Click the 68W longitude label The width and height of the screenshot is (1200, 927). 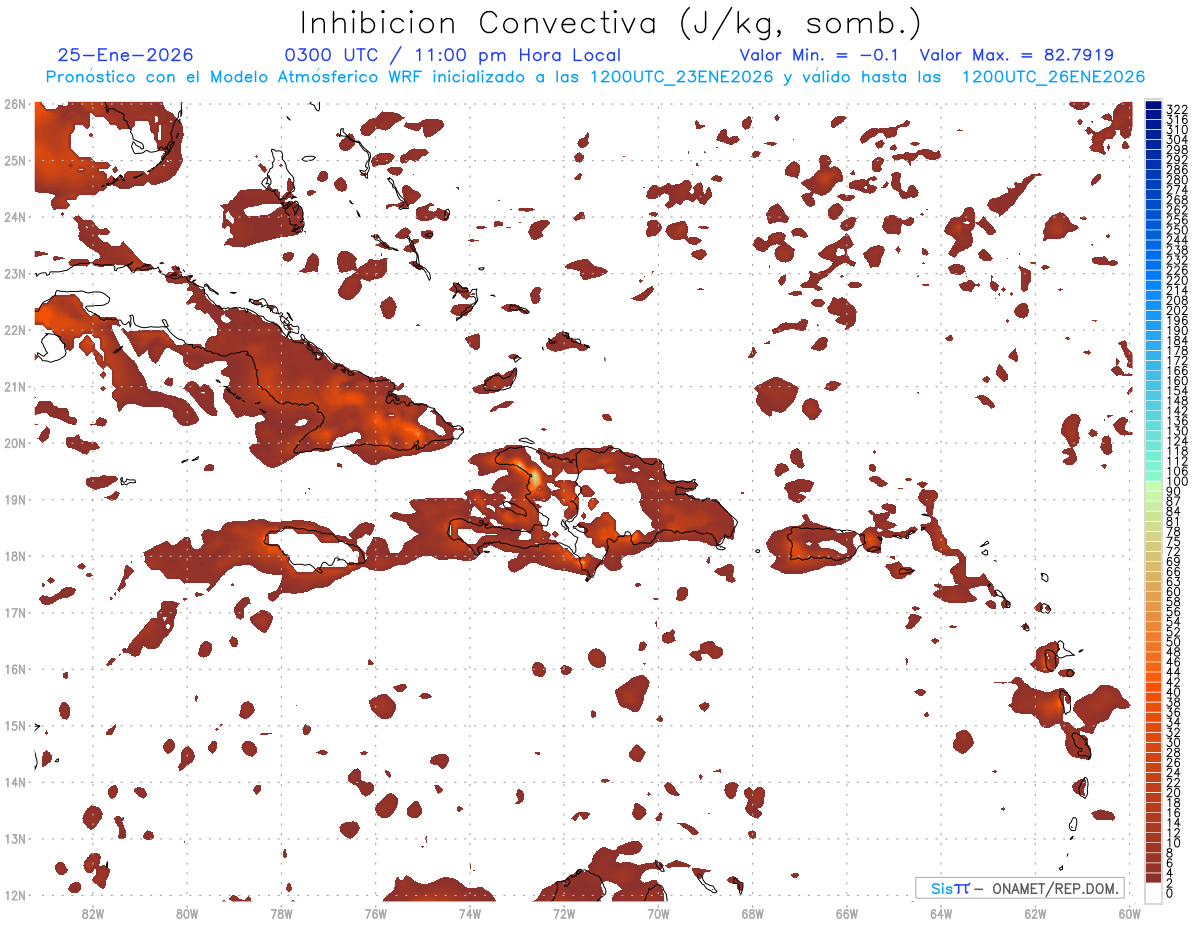tap(753, 914)
